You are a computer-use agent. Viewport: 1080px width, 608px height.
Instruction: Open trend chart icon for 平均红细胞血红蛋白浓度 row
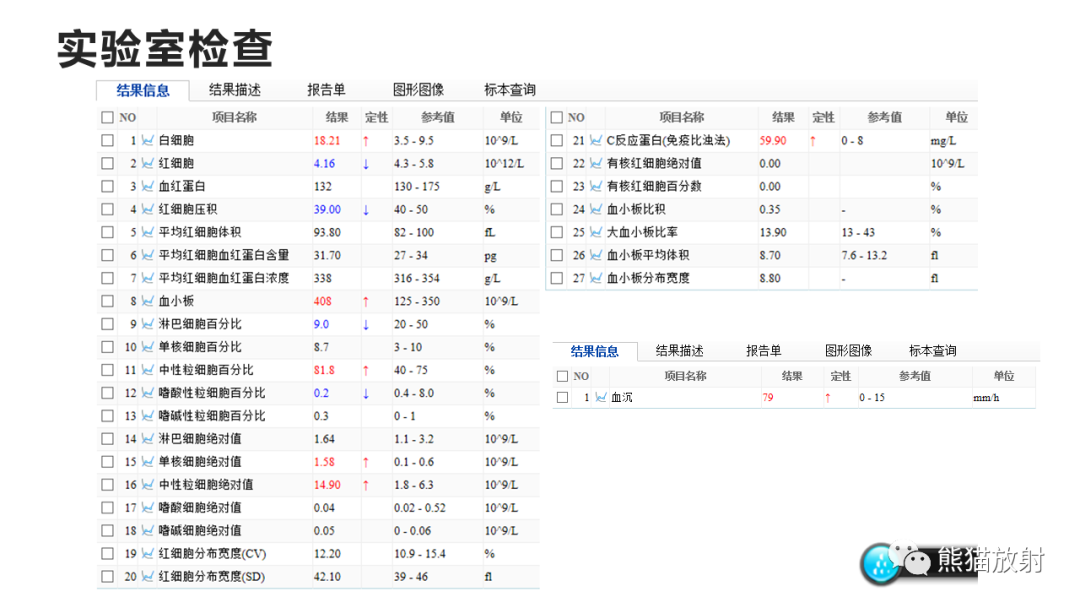click(147, 278)
